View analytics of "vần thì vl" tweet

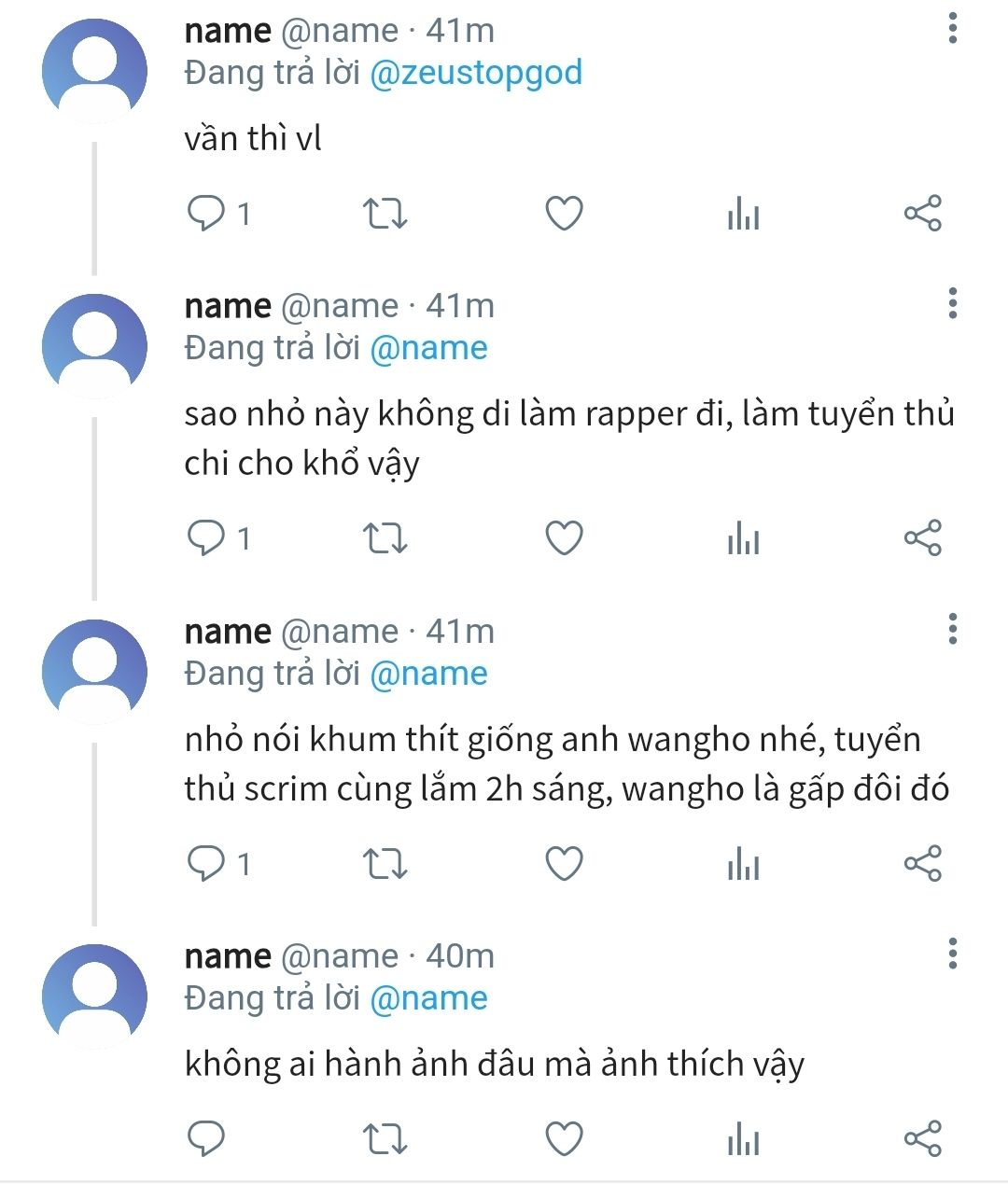[743, 215]
